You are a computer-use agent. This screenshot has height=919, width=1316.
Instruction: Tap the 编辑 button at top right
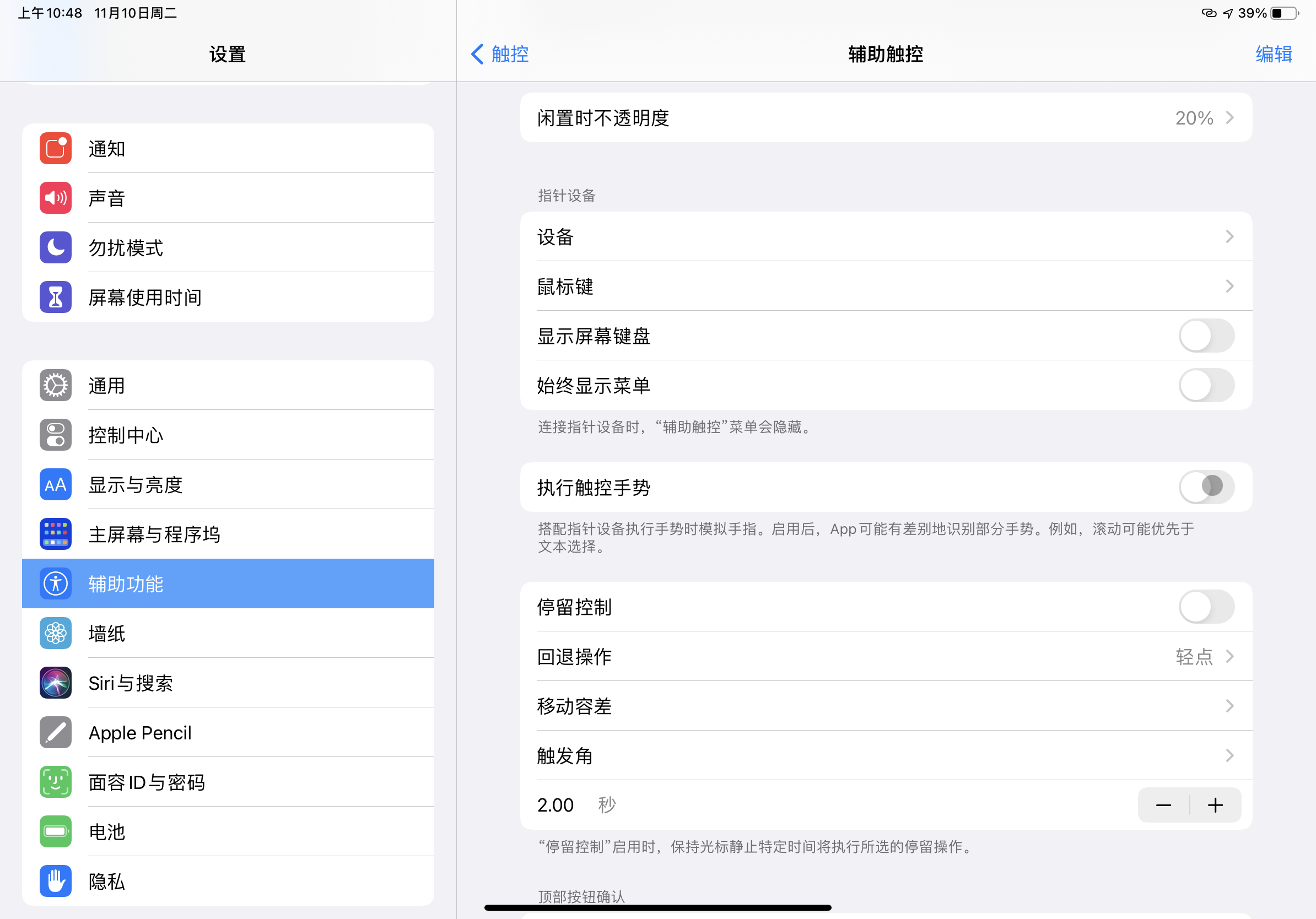[1273, 55]
